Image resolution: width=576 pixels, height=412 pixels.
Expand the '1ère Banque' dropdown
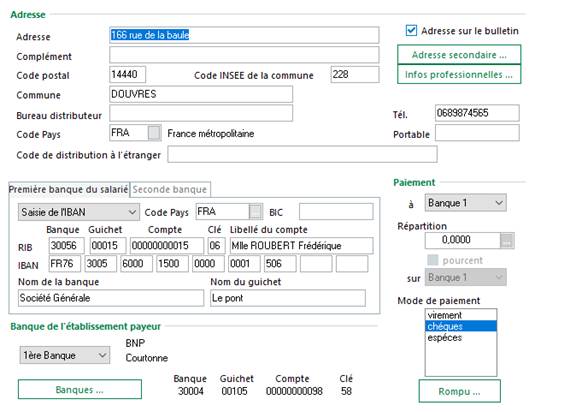tap(65, 355)
